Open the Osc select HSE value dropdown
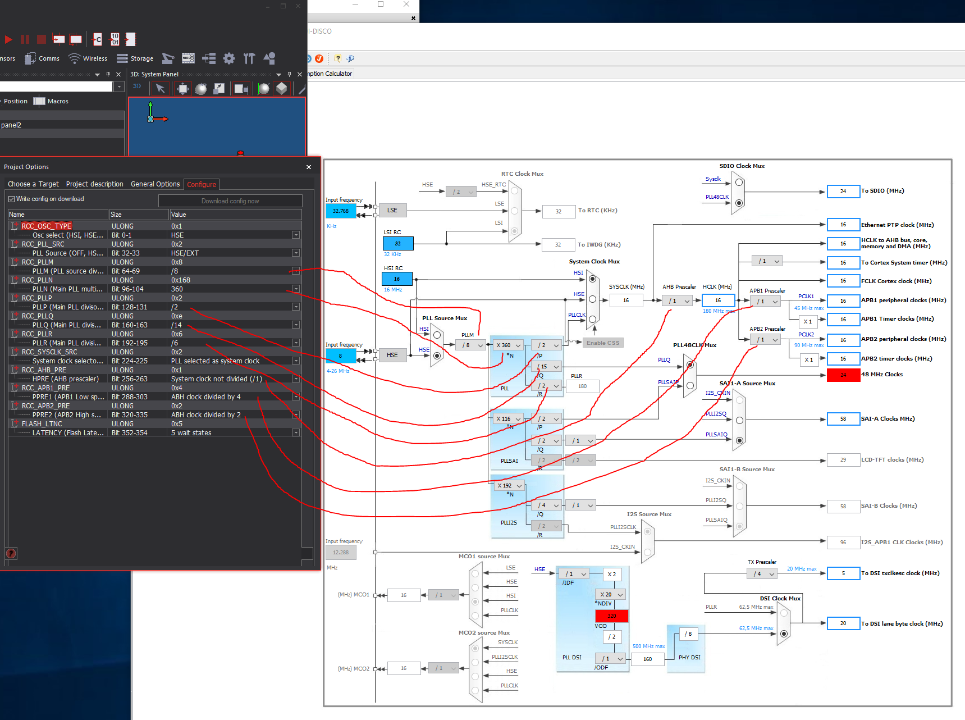 (x=296, y=235)
